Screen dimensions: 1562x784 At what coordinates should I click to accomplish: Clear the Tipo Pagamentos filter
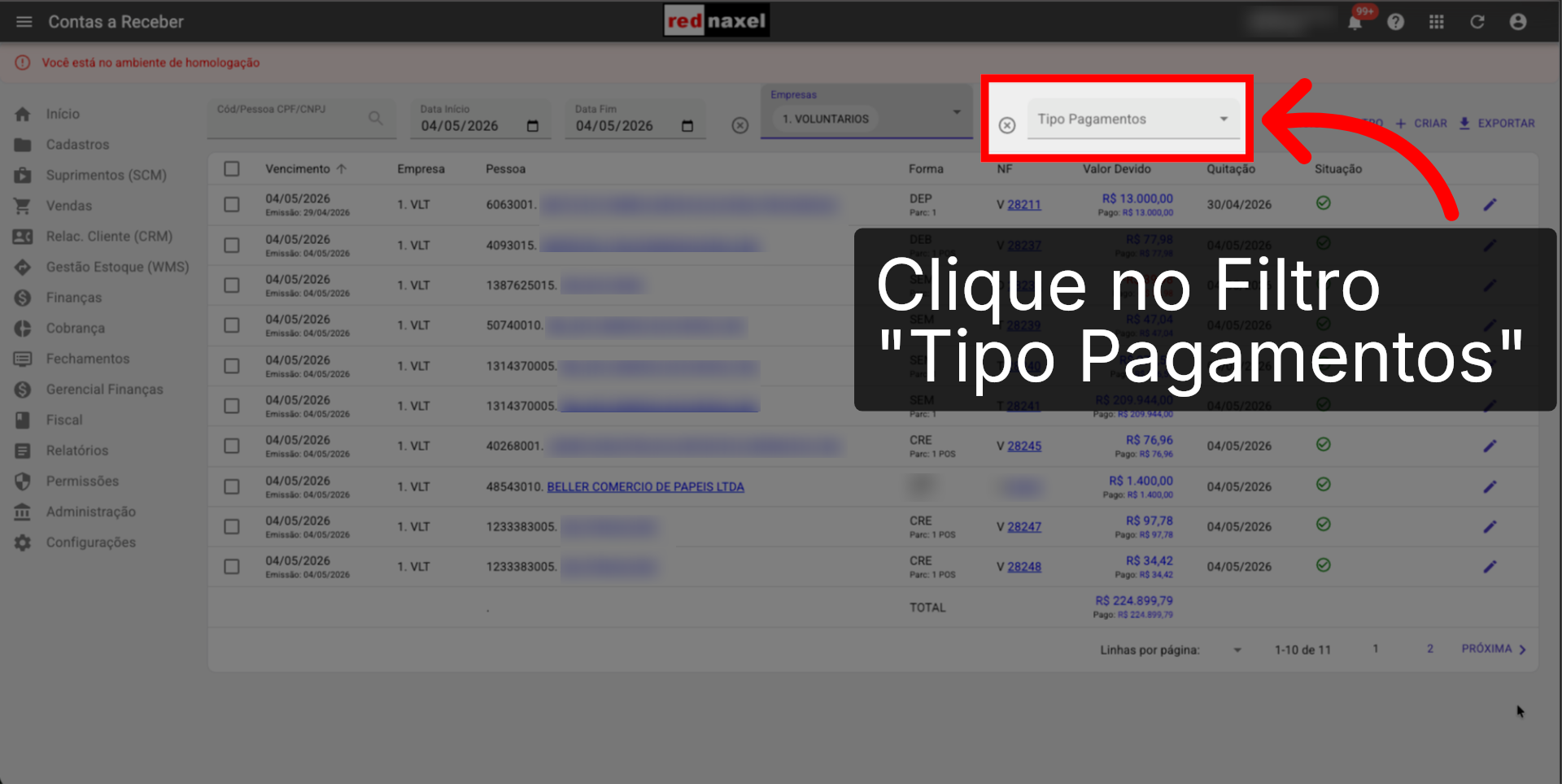click(1007, 125)
